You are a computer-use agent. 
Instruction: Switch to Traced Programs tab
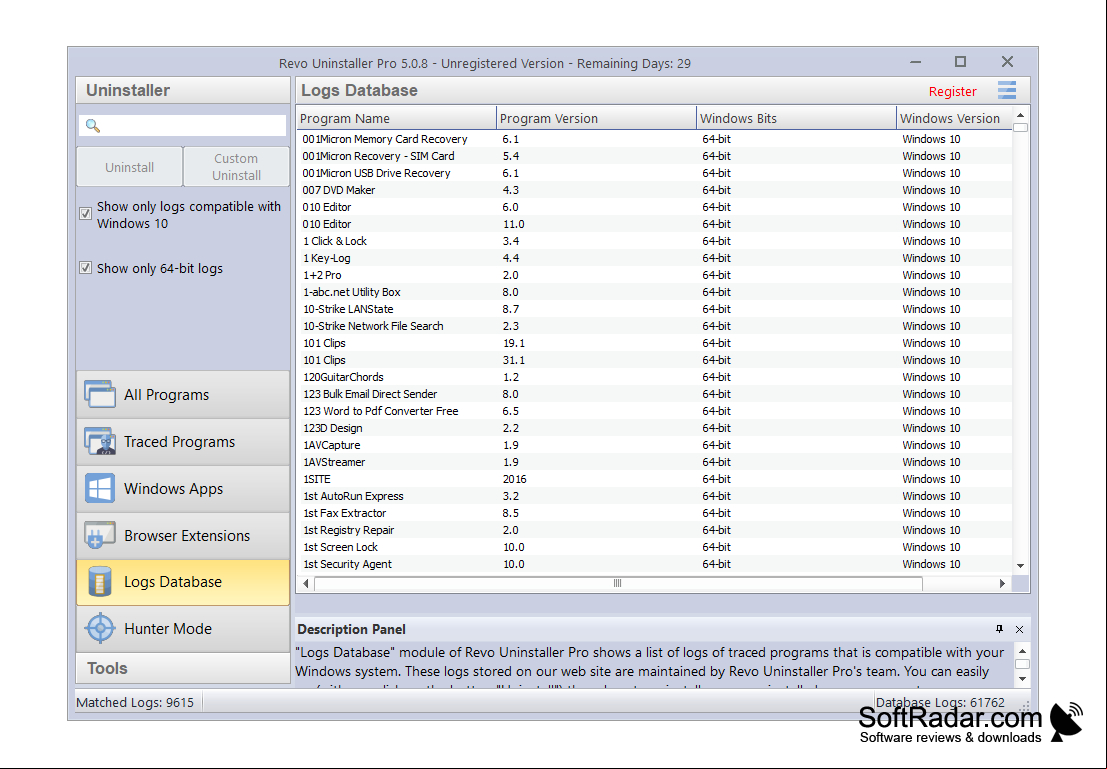pyautogui.click(x=183, y=441)
